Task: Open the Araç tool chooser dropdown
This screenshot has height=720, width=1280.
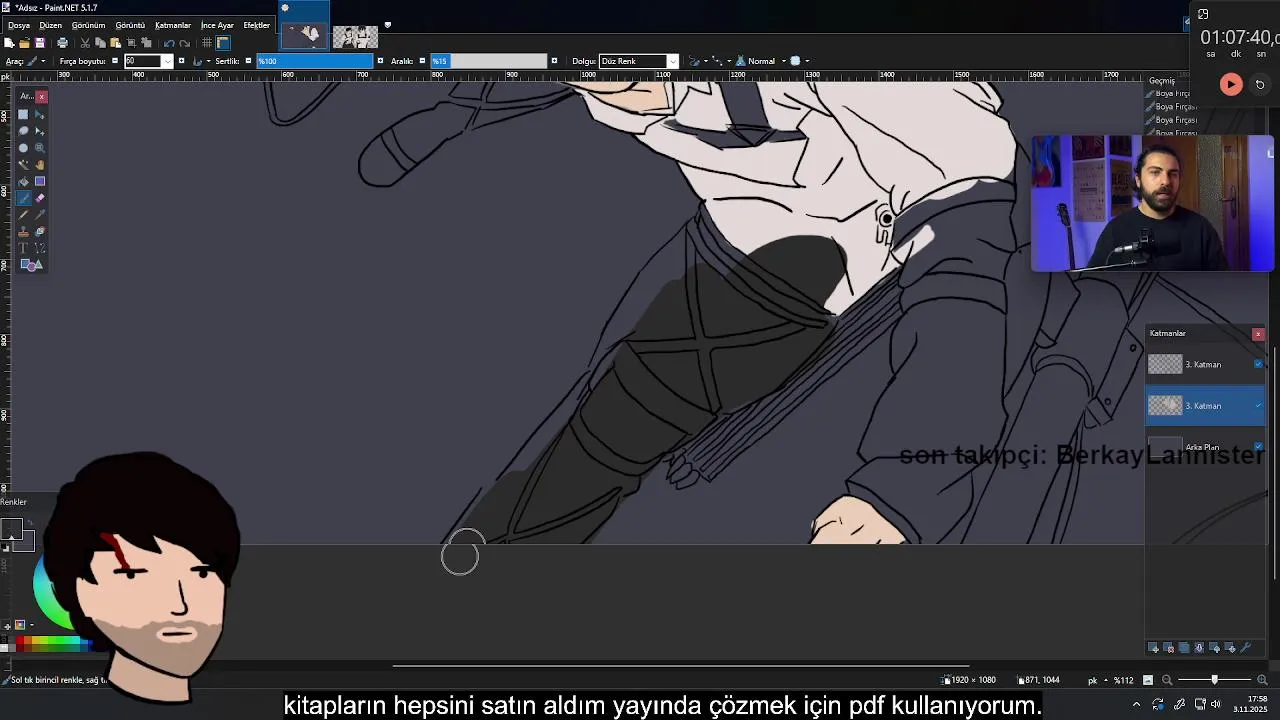Action: pyautogui.click(x=37, y=61)
